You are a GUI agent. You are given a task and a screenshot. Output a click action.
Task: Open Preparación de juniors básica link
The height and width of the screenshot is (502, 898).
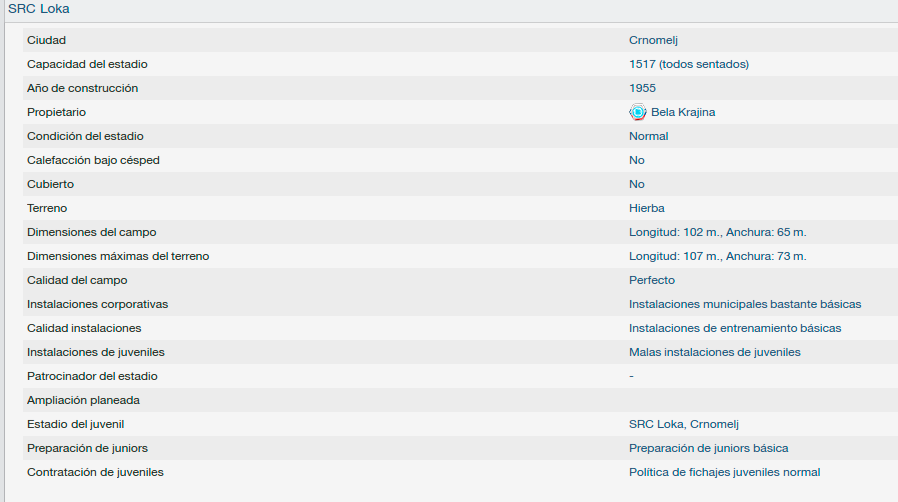coord(708,448)
